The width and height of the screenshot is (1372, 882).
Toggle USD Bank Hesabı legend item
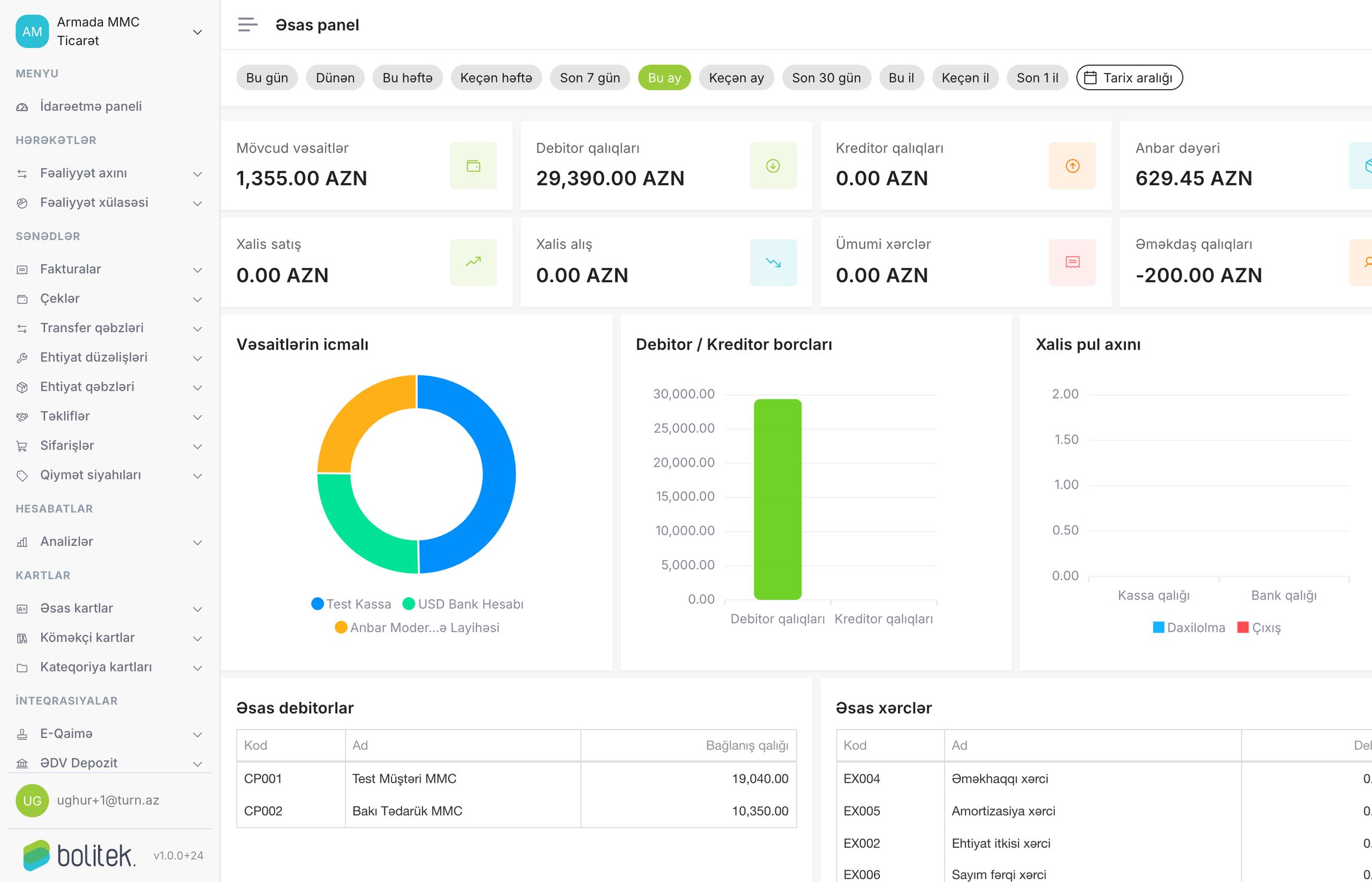pyautogui.click(x=463, y=604)
